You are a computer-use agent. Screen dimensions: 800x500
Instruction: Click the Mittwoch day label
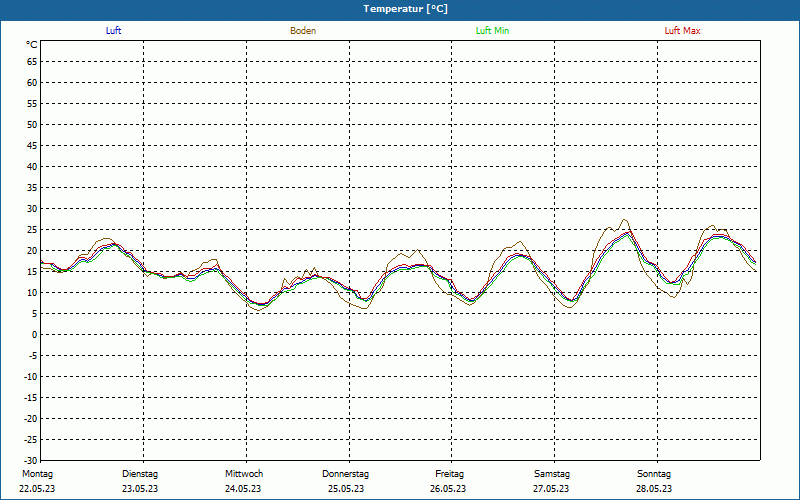244,474
